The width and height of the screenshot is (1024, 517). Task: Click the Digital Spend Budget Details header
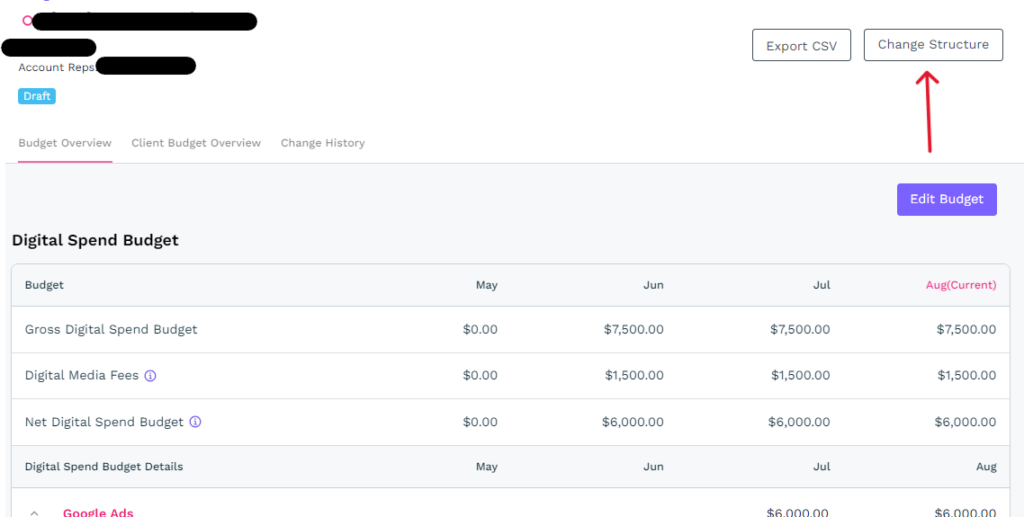(x=104, y=467)
